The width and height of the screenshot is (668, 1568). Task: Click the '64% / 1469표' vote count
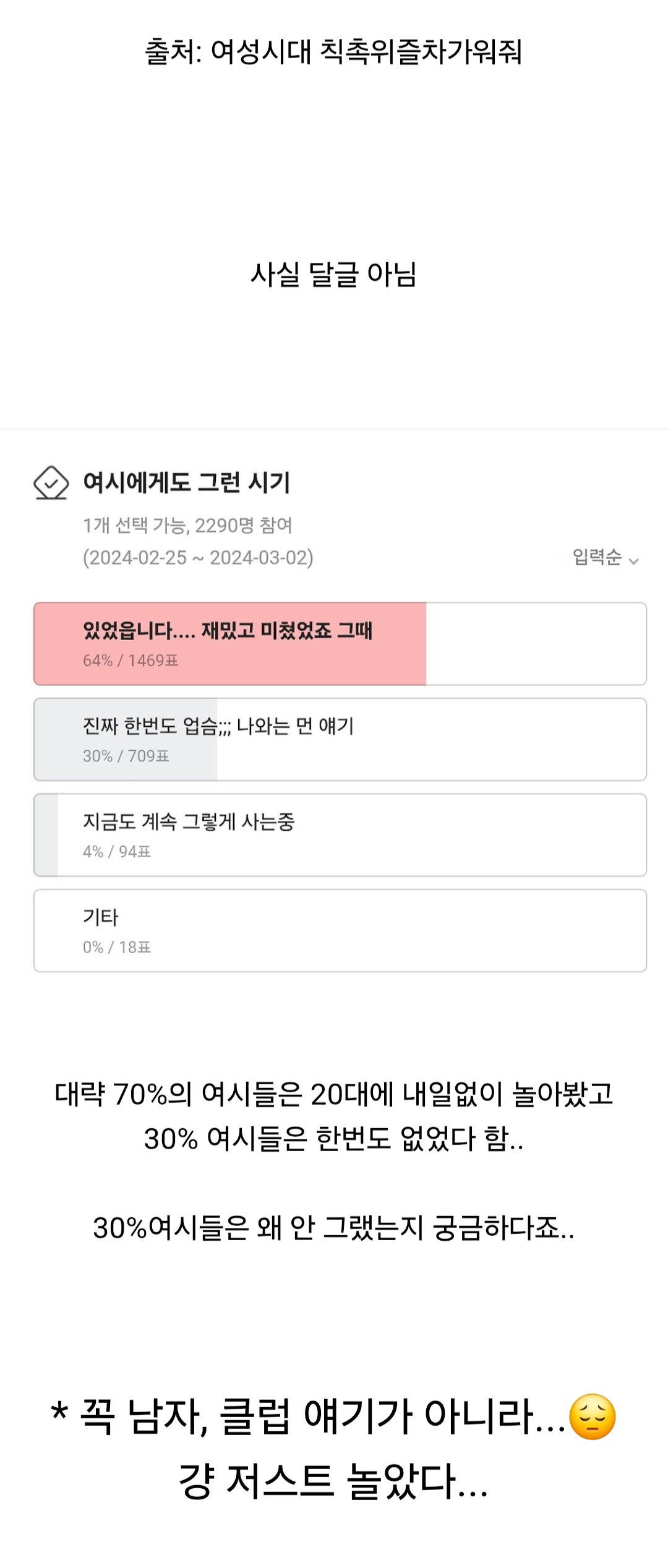point(131,661)
